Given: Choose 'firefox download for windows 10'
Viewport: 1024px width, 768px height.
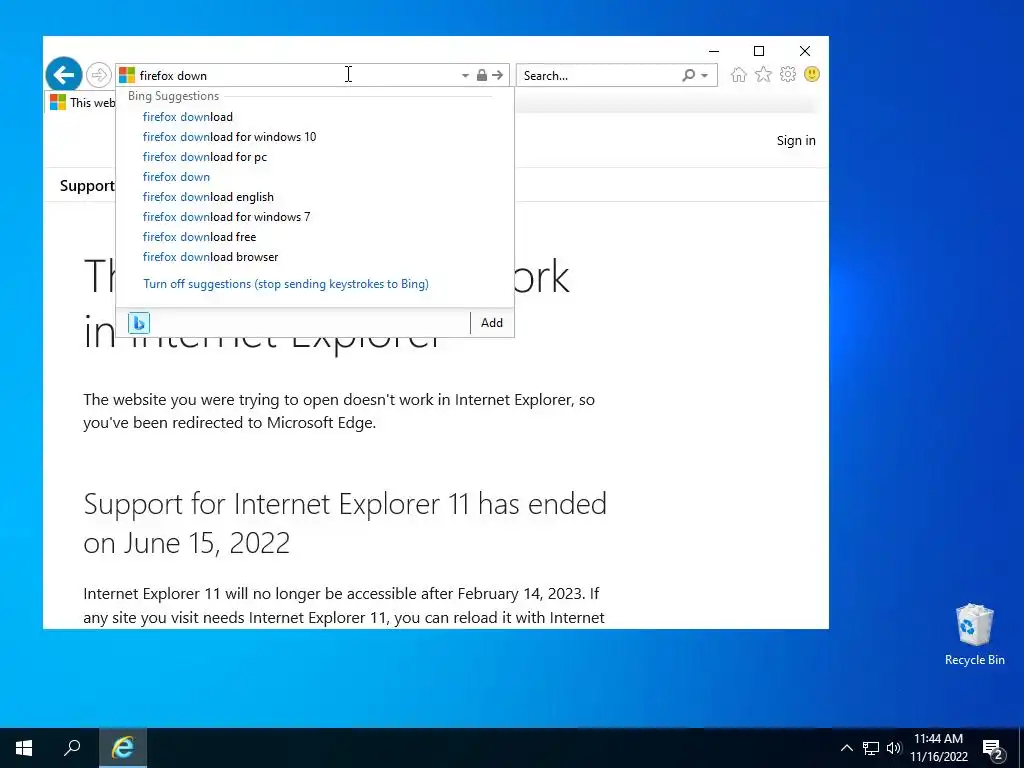Looking at the screenshot, I should (229, 137).
